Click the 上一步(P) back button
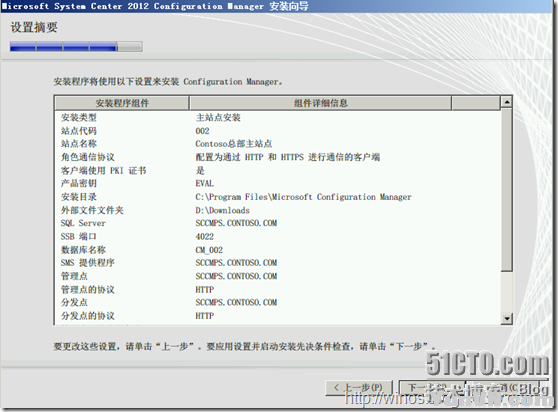Screen dimensions: 558x412 pos(359,388)
